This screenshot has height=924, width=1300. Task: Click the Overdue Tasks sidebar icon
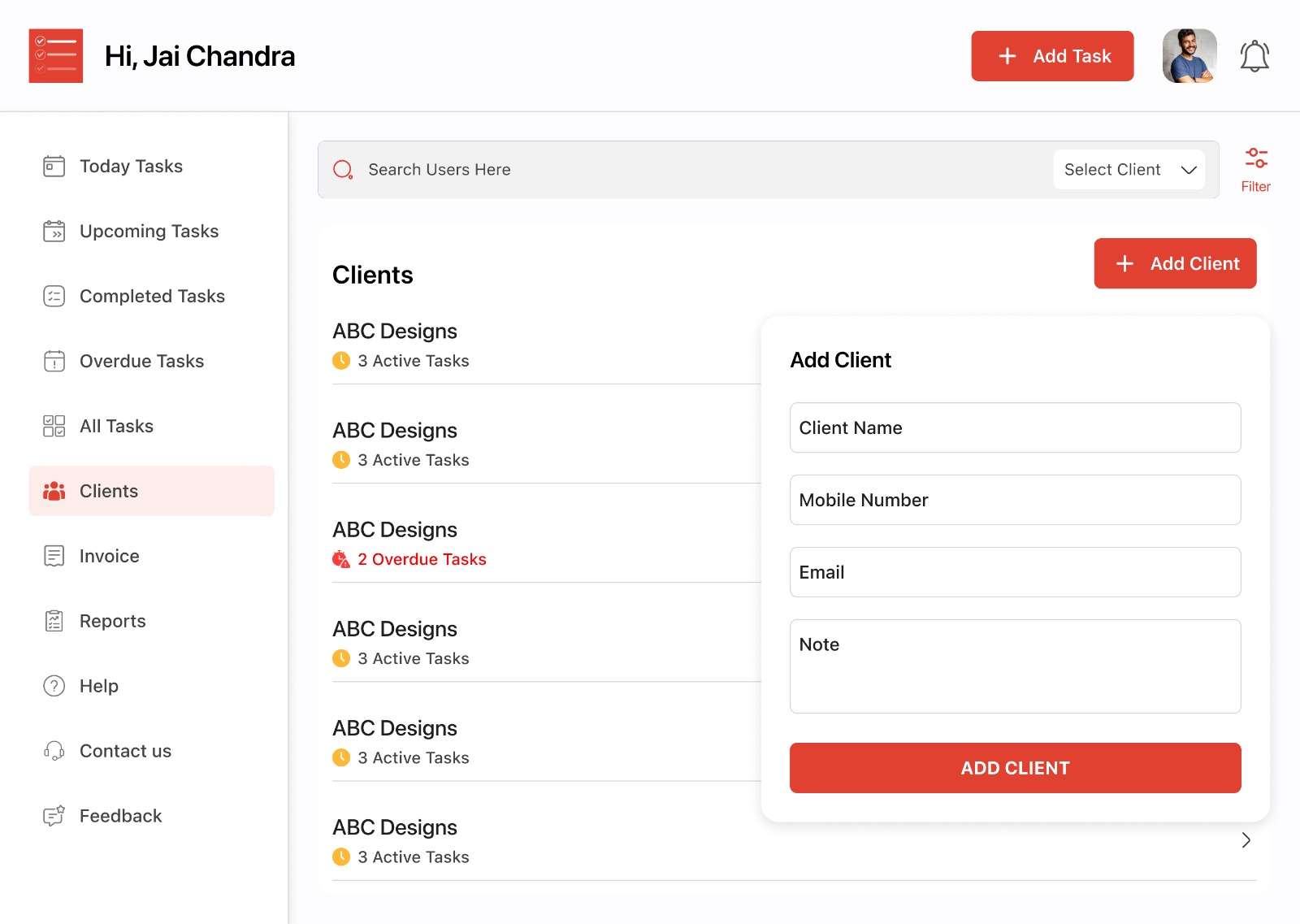[x=53, y=361]
